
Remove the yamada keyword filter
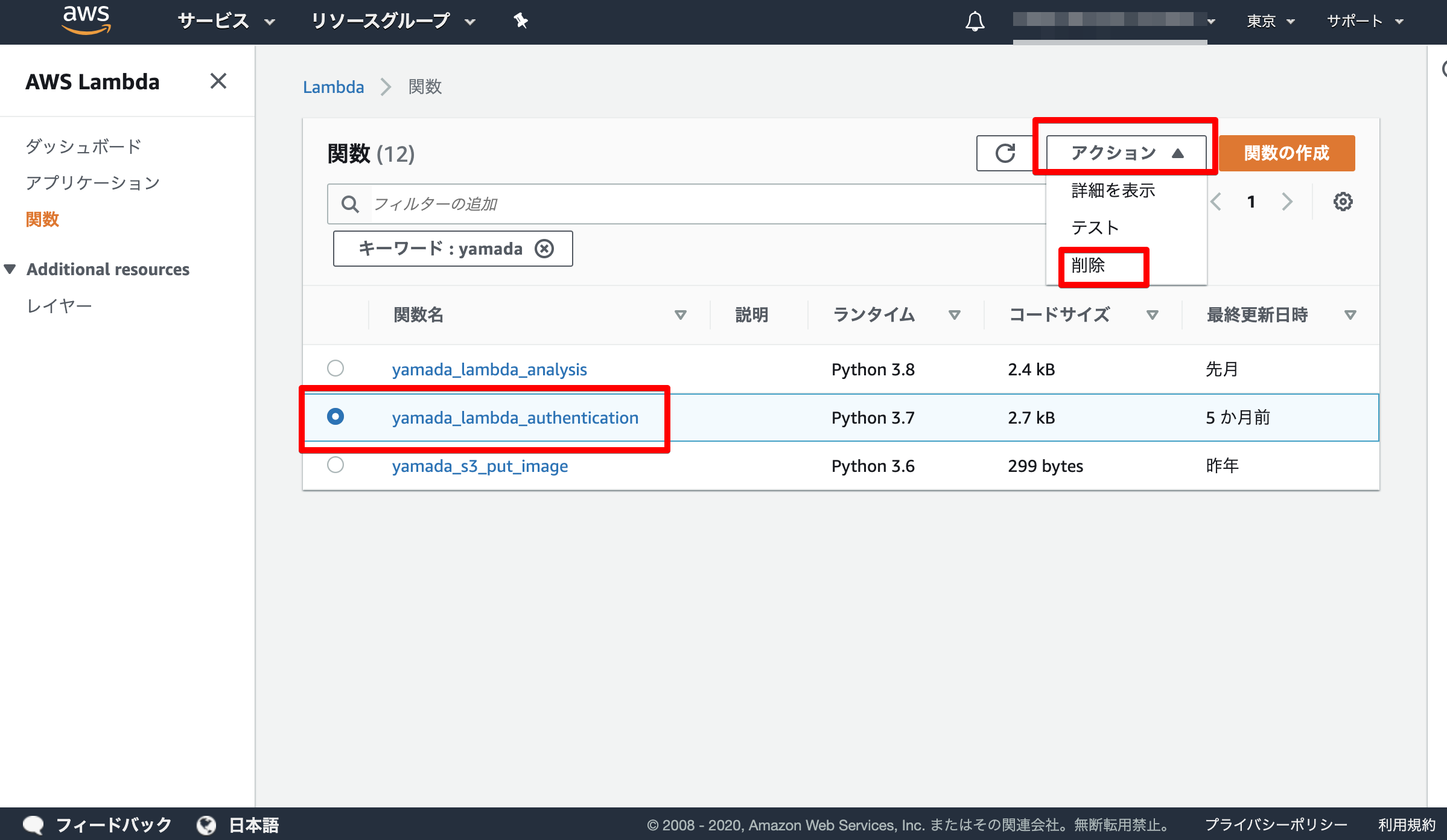coord(544,249)
